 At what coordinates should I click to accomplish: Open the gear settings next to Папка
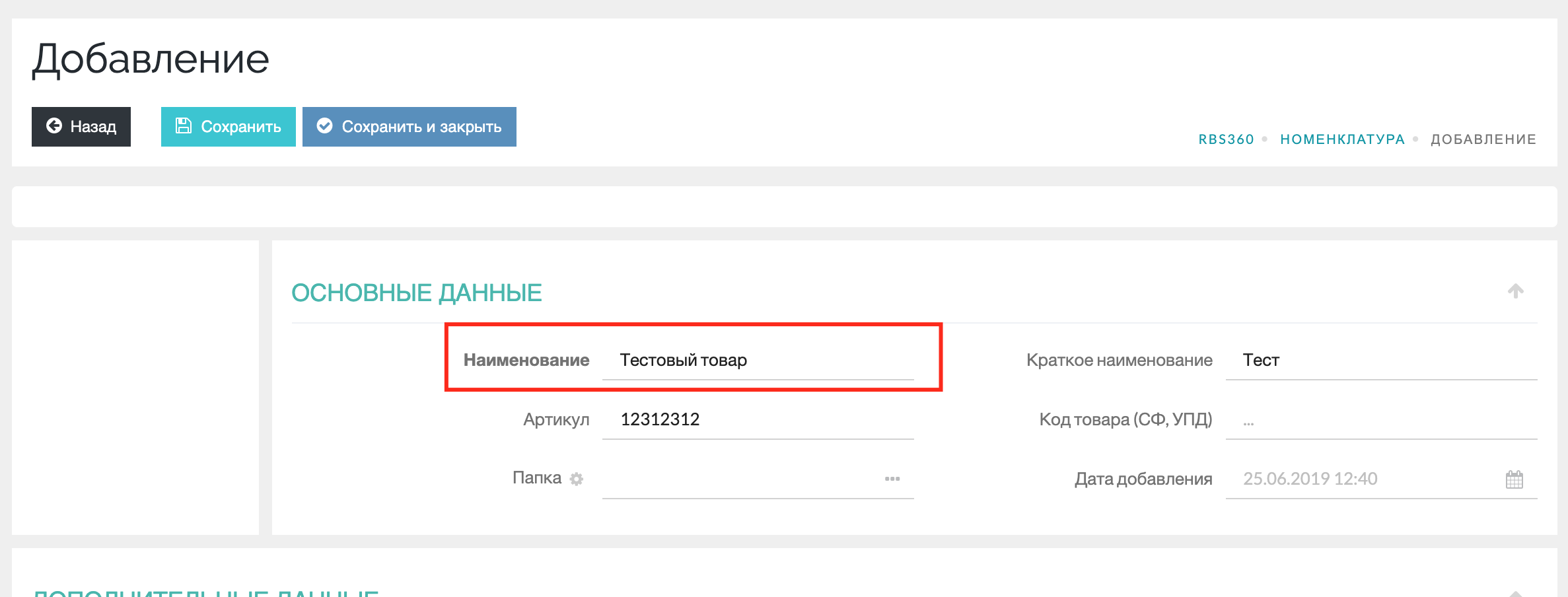click(577, 479)
